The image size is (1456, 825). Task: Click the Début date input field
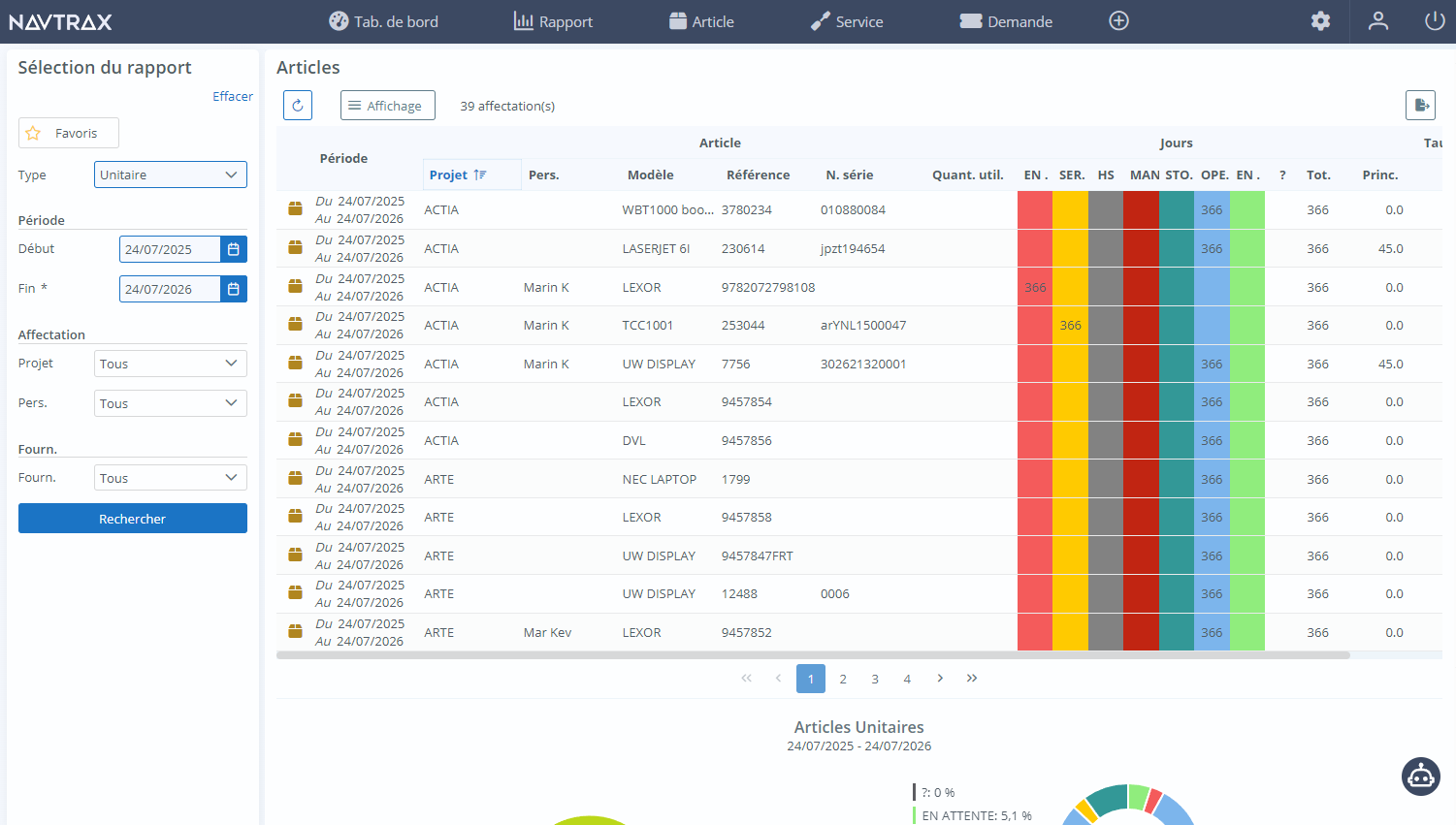tap(170, 249)
